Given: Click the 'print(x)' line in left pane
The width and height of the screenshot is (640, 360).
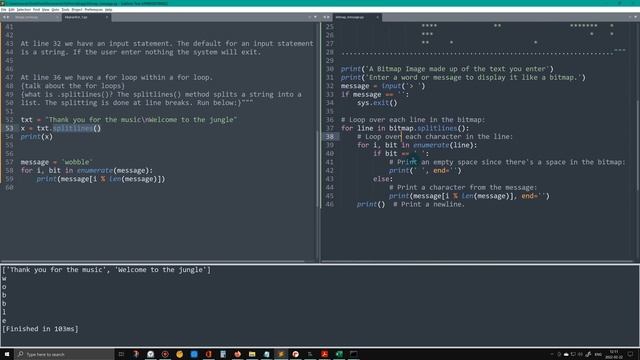Looking at the screenshot, I should click(37, 137).
